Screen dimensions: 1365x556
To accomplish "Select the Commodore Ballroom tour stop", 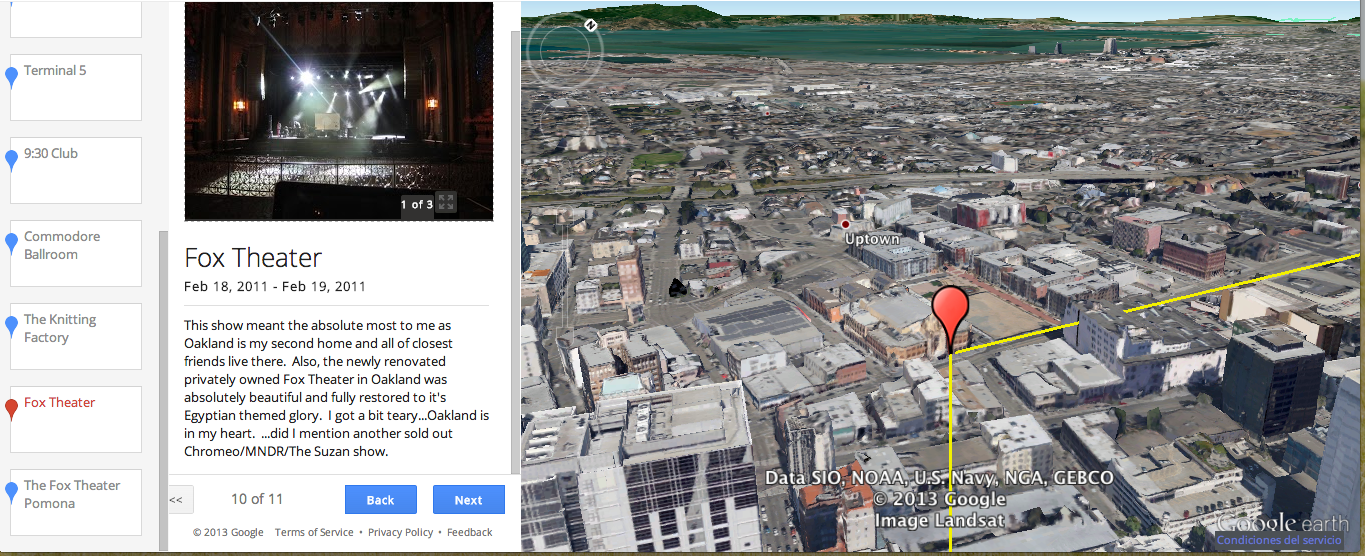I will tap(76, 254).
